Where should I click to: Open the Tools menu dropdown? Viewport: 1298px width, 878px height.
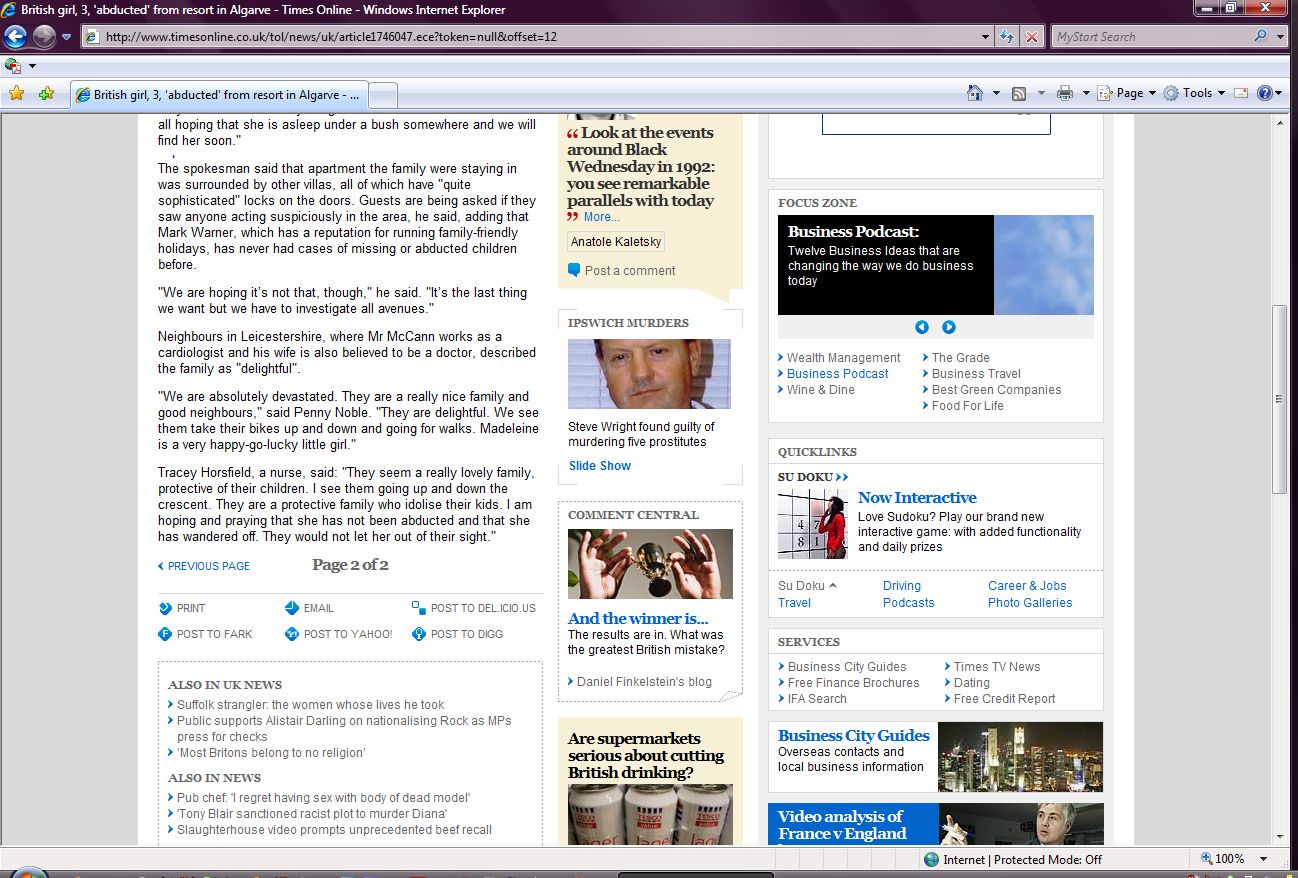pyautogui.click(x=1196, y=93)
